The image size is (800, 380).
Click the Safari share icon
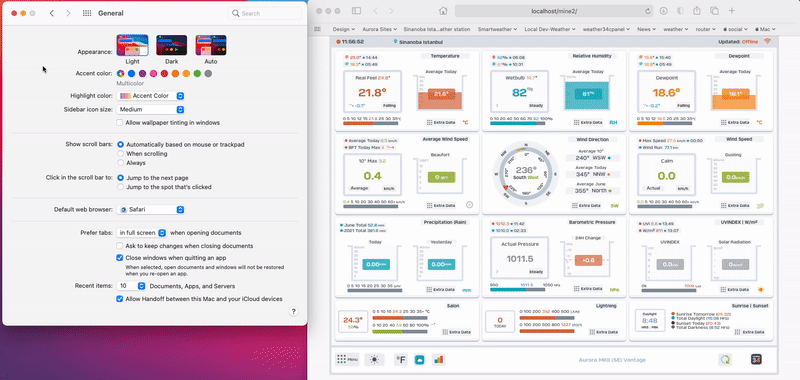coord(696,10)
